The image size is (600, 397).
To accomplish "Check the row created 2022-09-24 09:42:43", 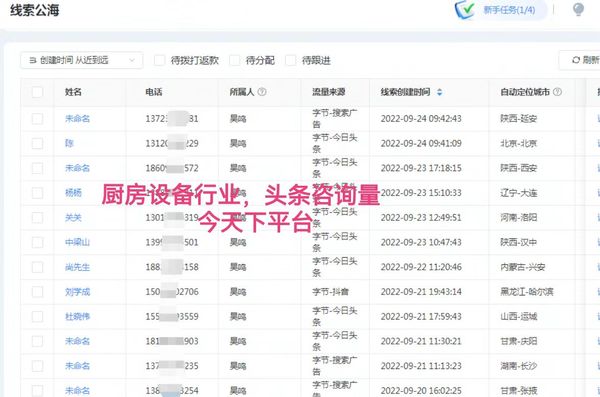I will (x=37, y=119).
